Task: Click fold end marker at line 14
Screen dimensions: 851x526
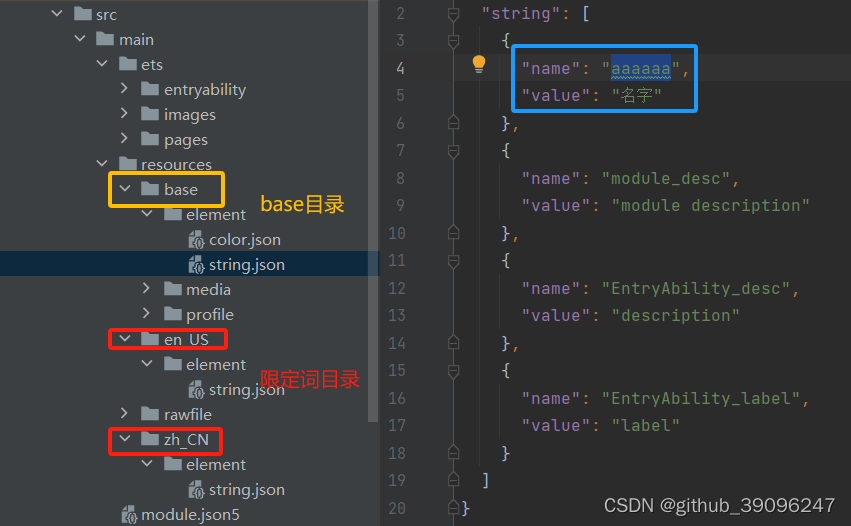Action: coord(453,343)
